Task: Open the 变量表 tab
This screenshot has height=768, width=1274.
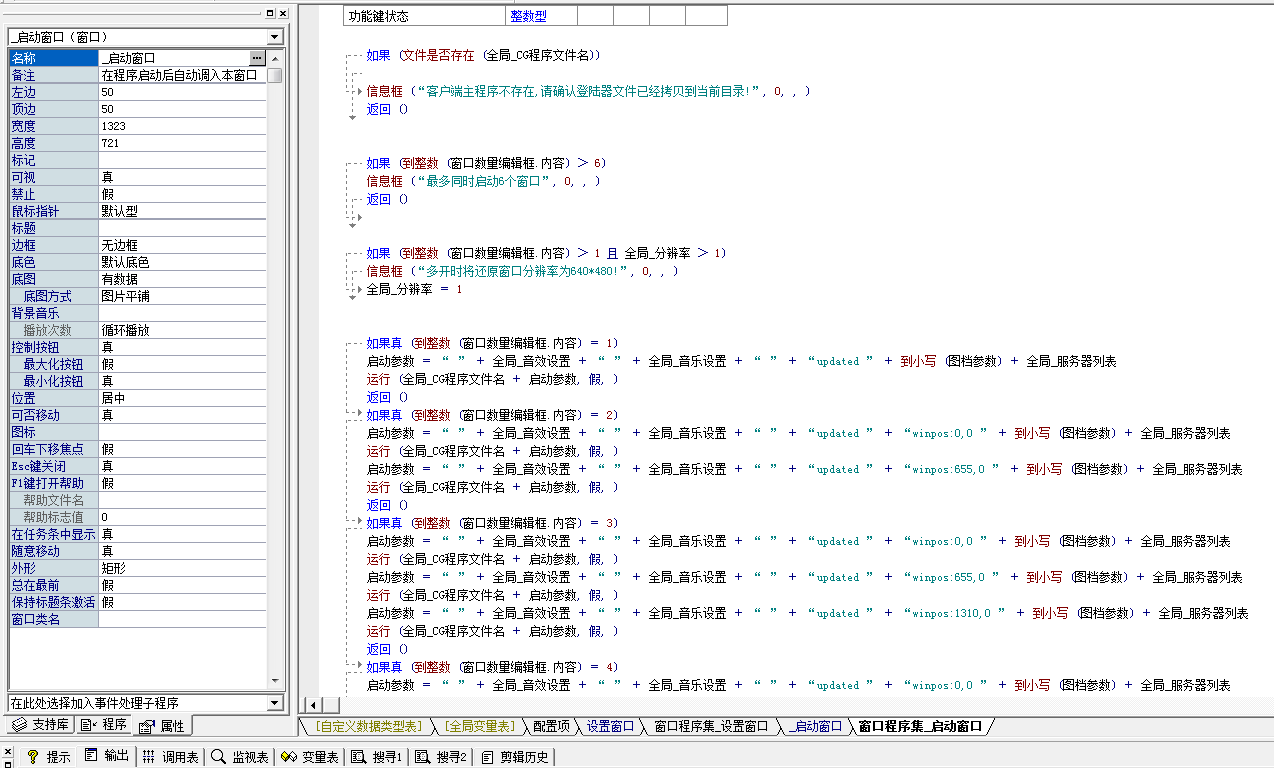Action: pyautogui.click(x=310, y=757)
